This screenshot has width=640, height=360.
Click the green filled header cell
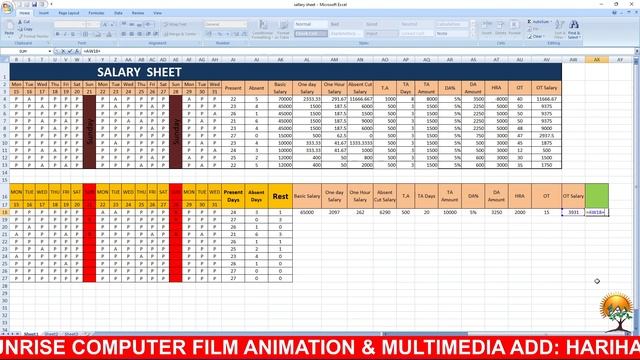point(596,196)
